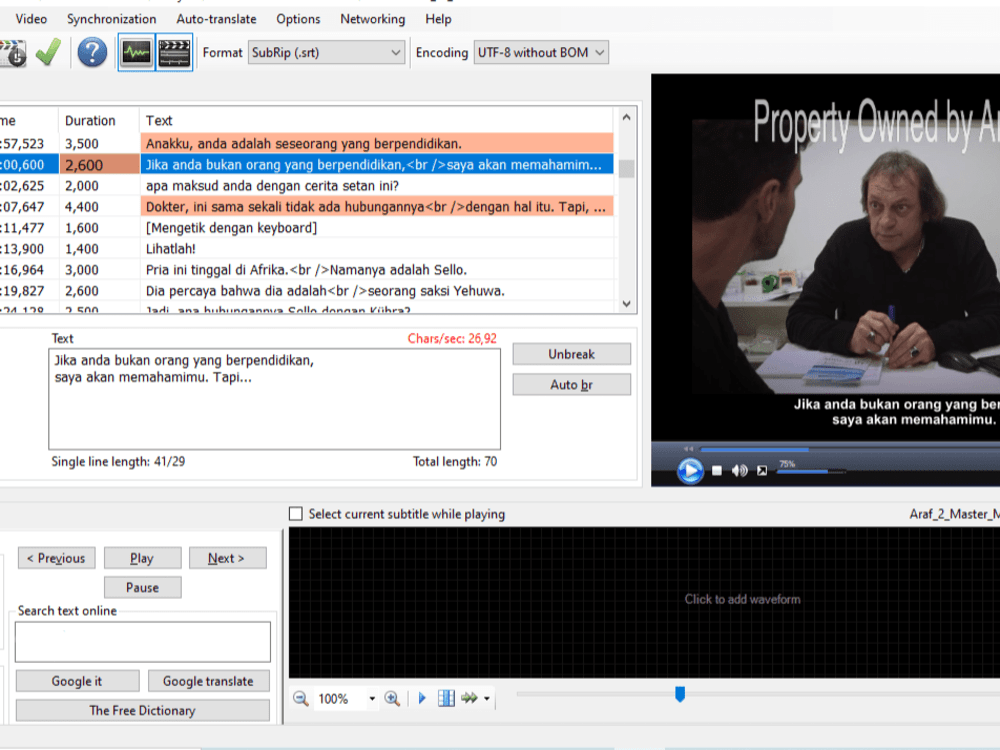Click the Chars/sec: 26,92 label
Image resolution: width=1000 pixels, height=750 pixels.
452,339
